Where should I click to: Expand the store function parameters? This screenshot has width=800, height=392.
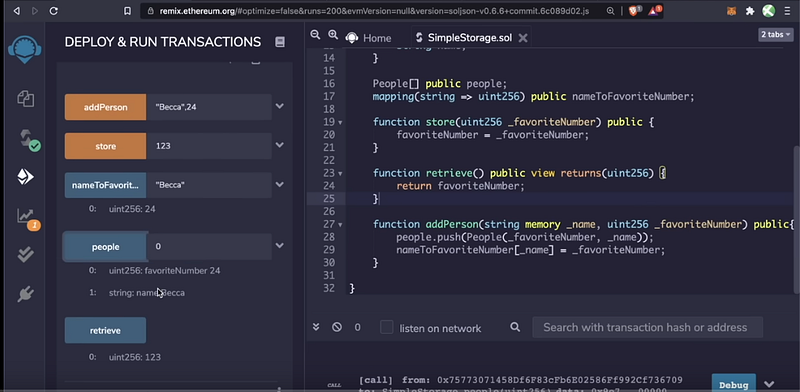(x=280, y=145)
